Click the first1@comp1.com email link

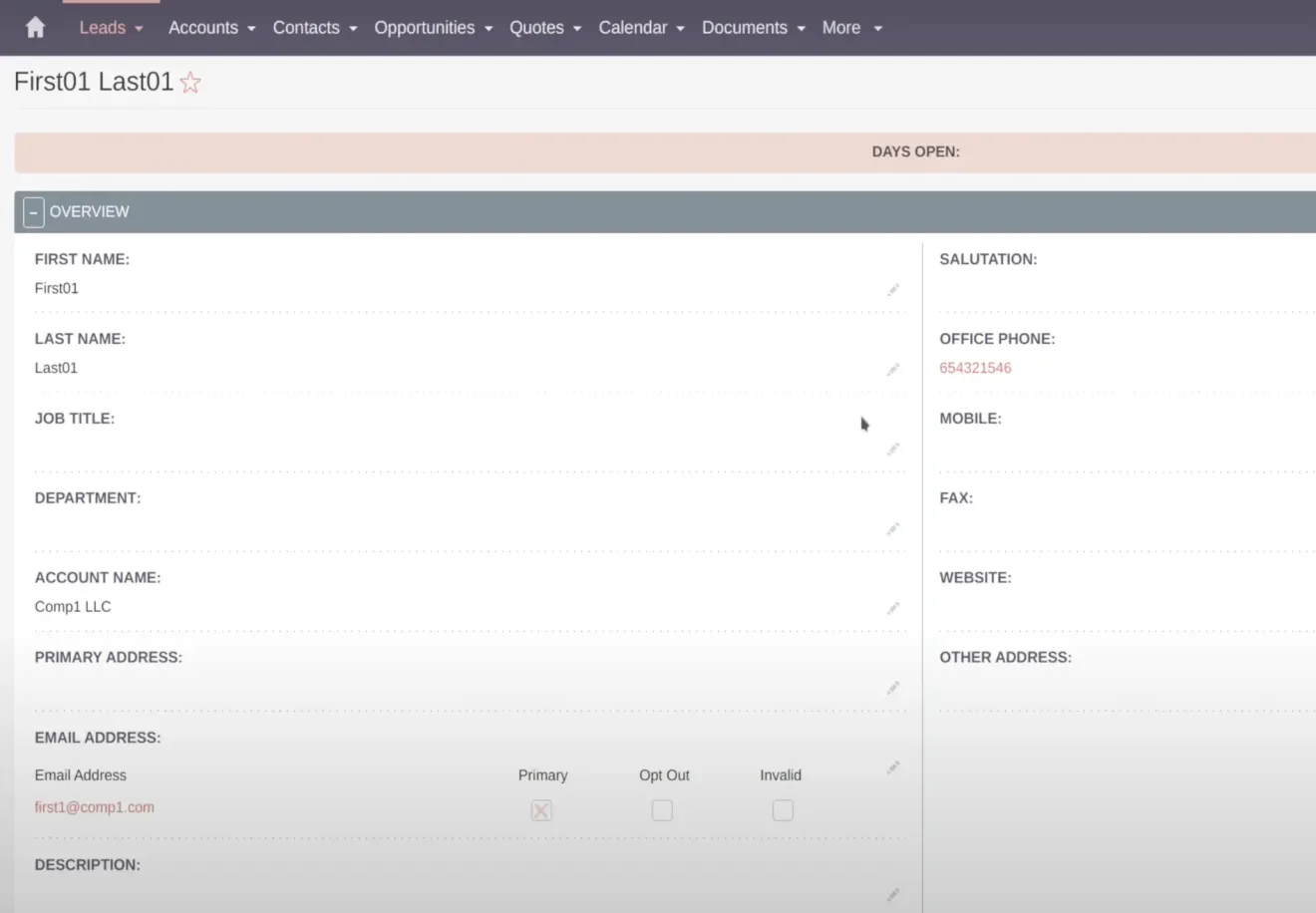(95, 806)
